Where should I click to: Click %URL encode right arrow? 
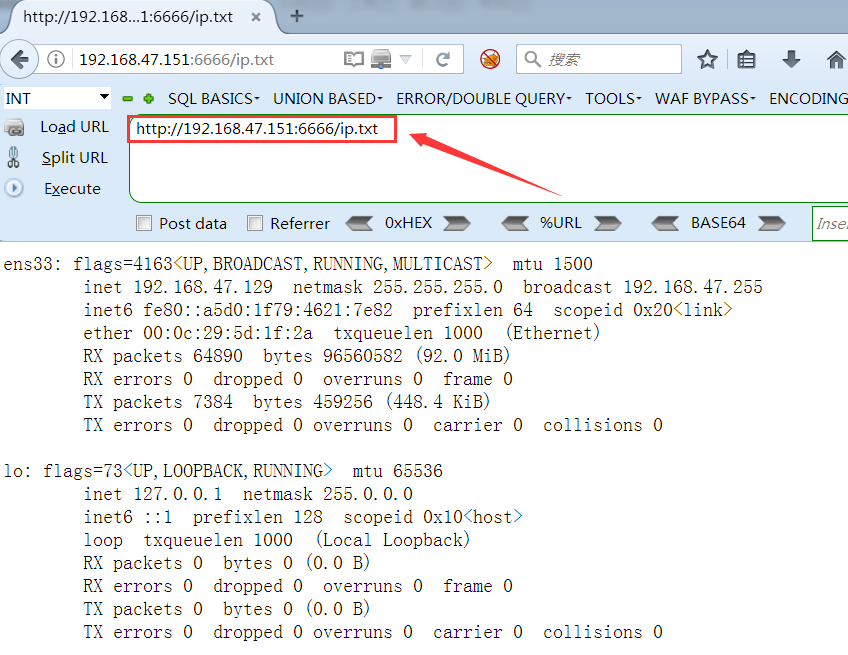click(x=608, y=223)
